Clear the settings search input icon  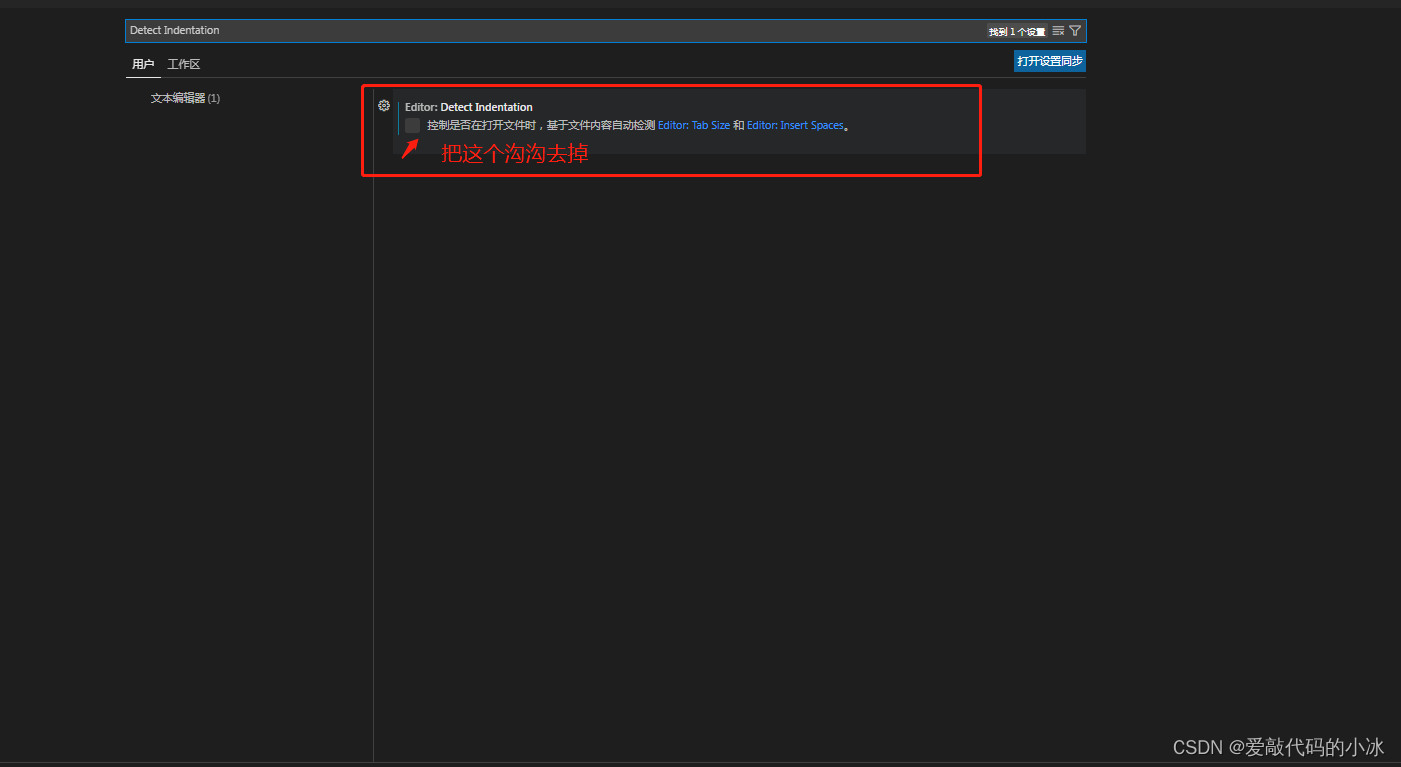[1058, 31]
